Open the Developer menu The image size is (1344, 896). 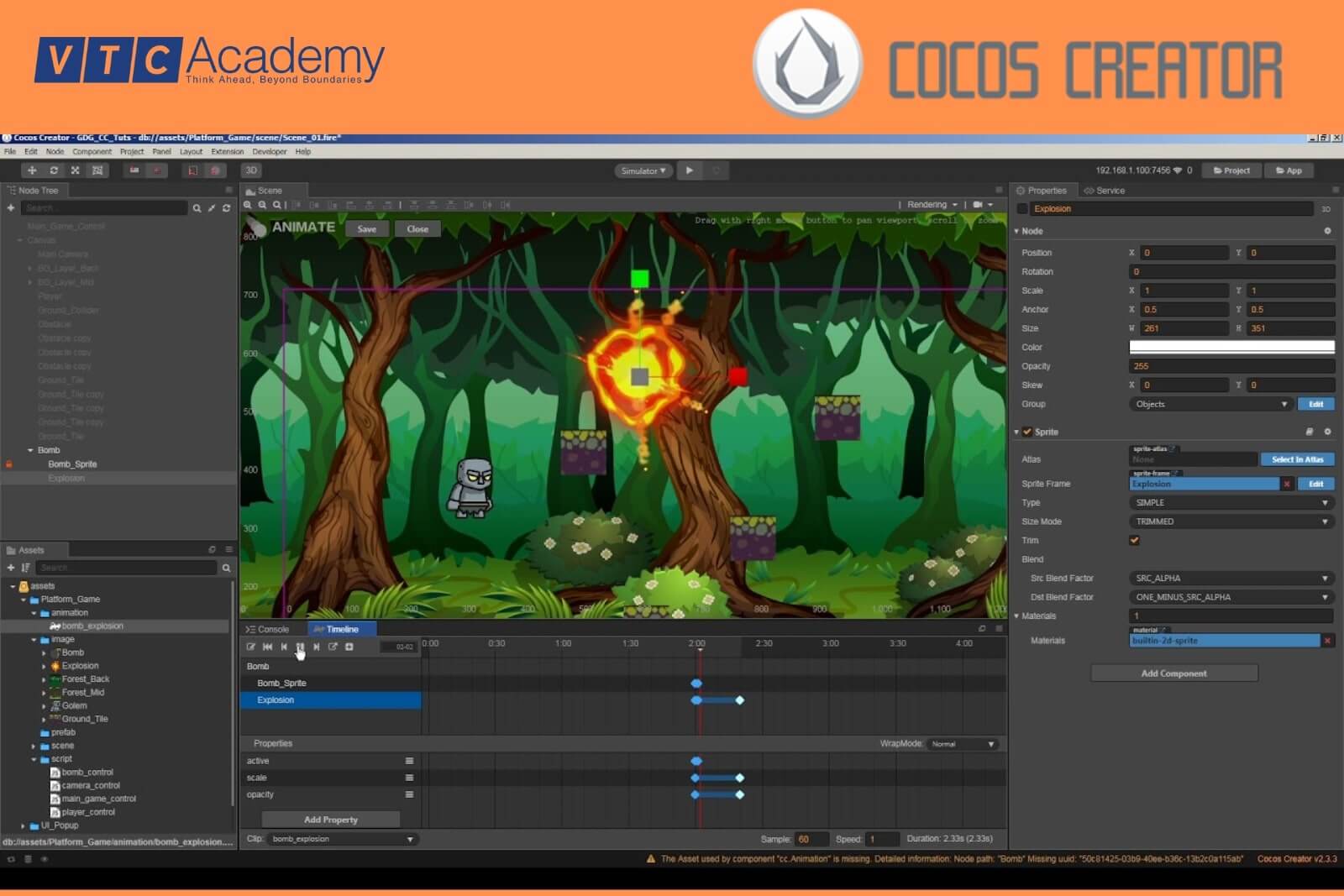pos(268,151)
